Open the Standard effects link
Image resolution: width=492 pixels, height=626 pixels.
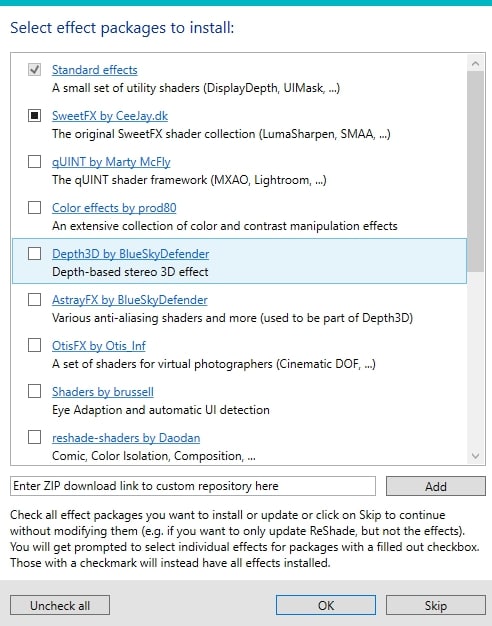(x=95, y=70)
